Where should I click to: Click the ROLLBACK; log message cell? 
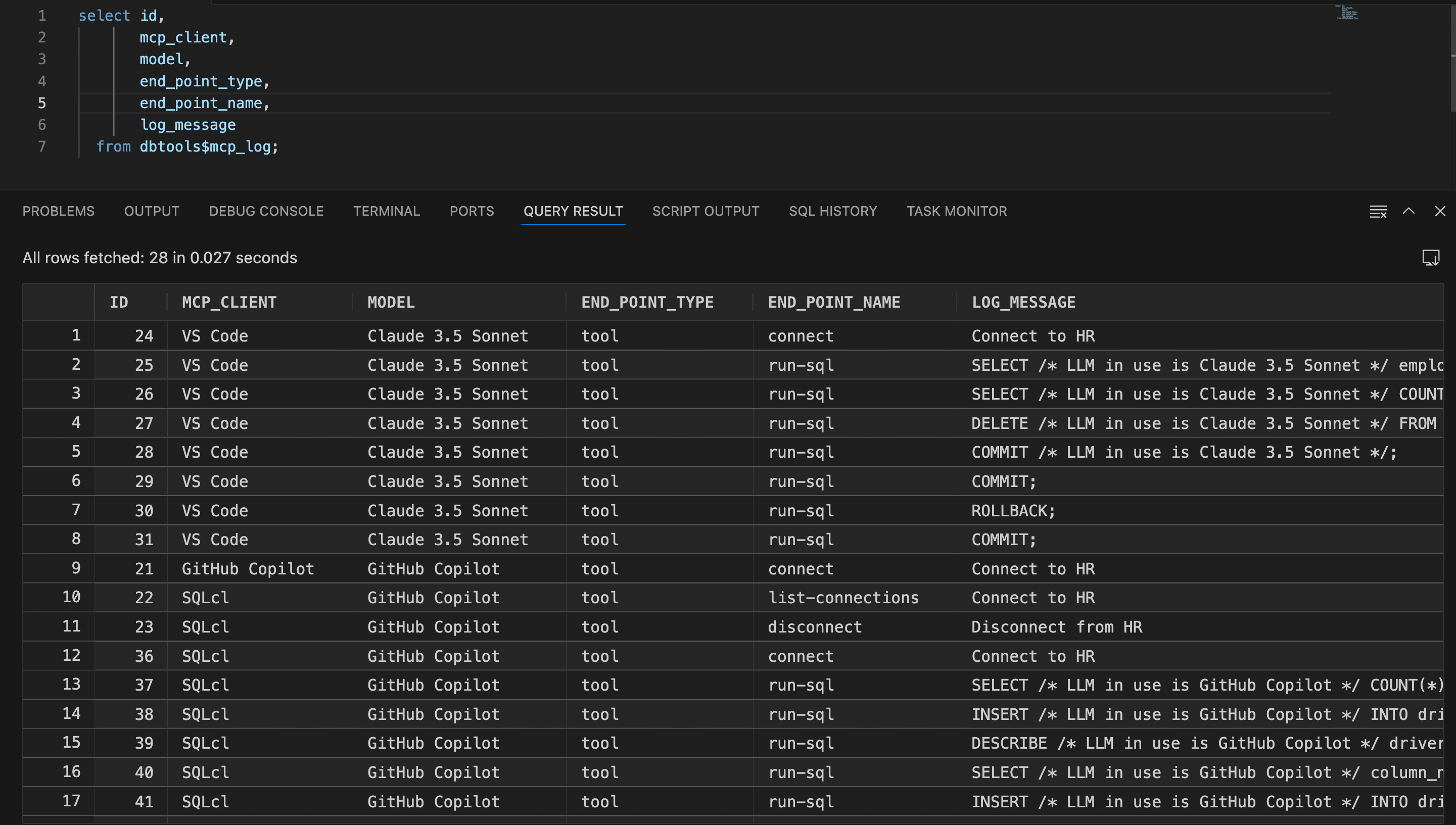(x=1012, y=510)
